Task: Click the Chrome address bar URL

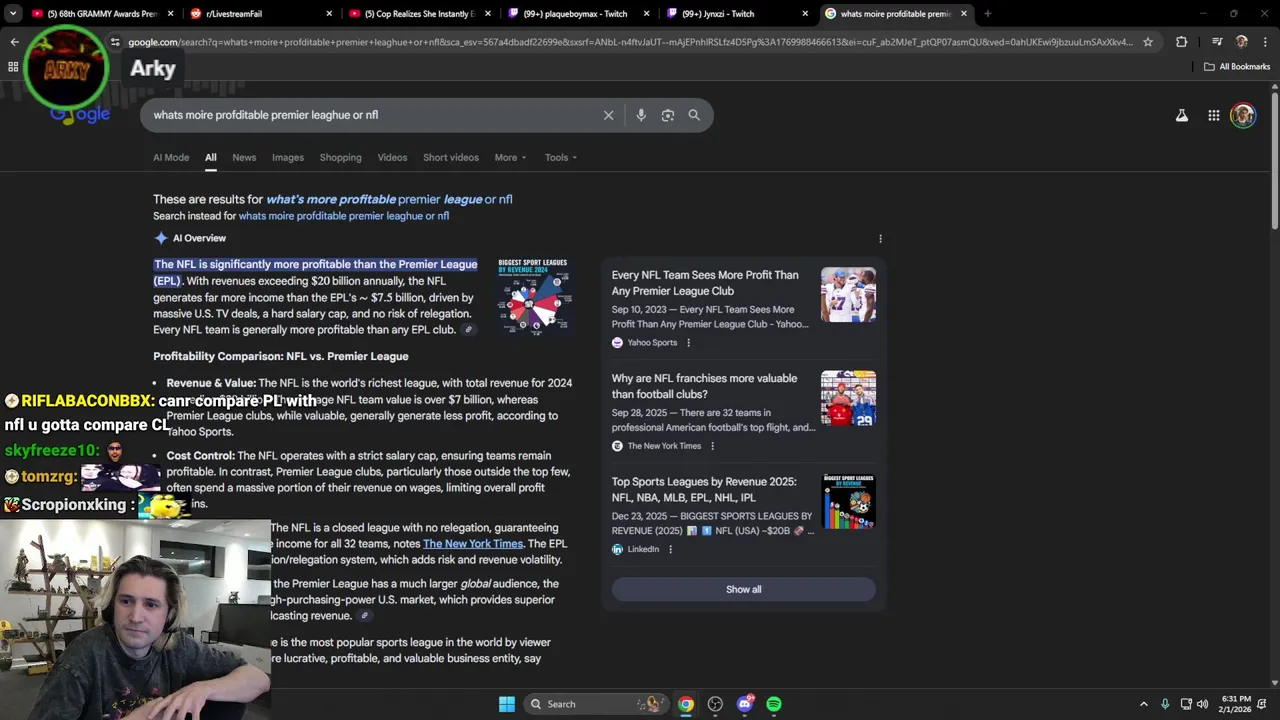Action: (630, 42)
